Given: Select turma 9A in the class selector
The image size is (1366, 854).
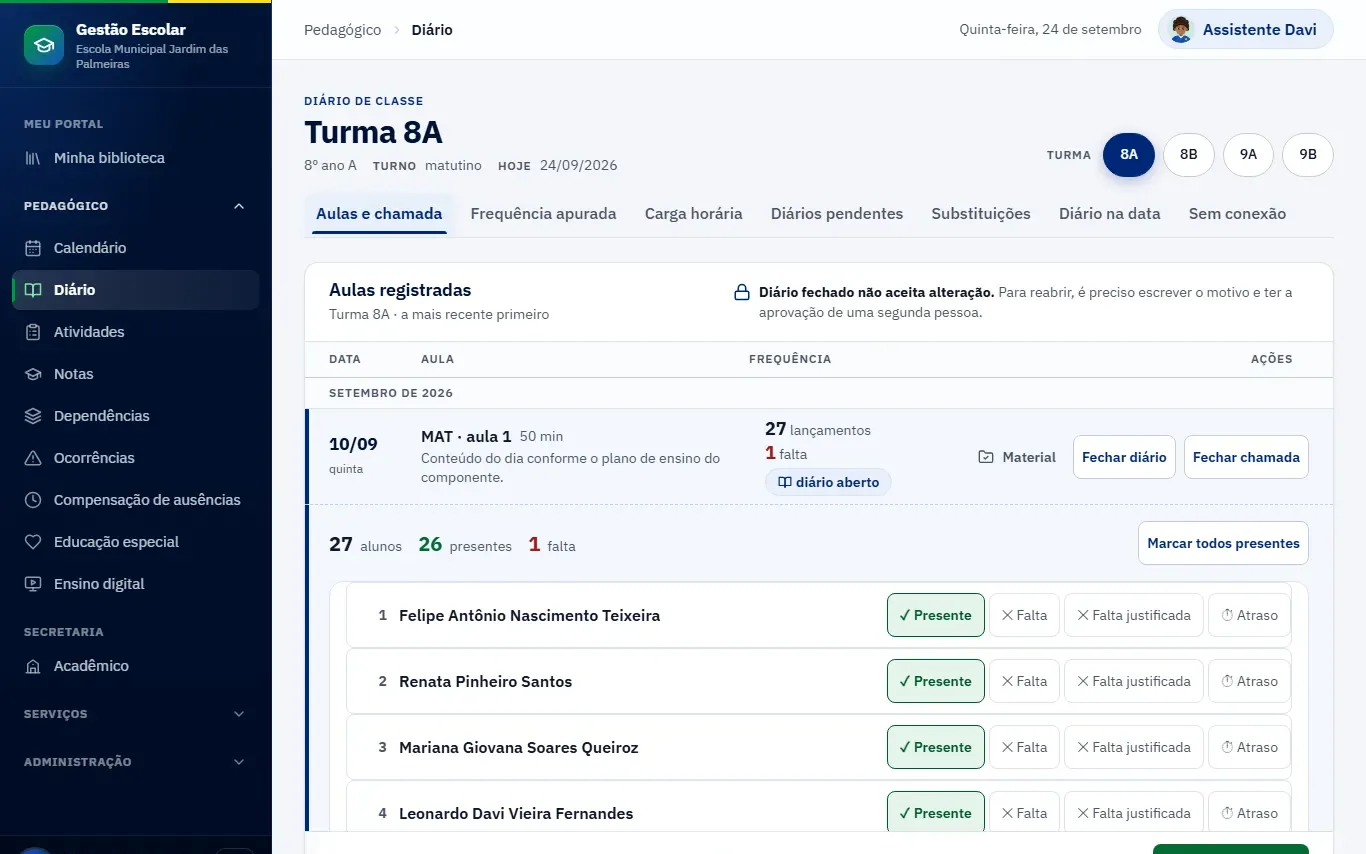Looking at the screenshot, I should pos(1248,155).
